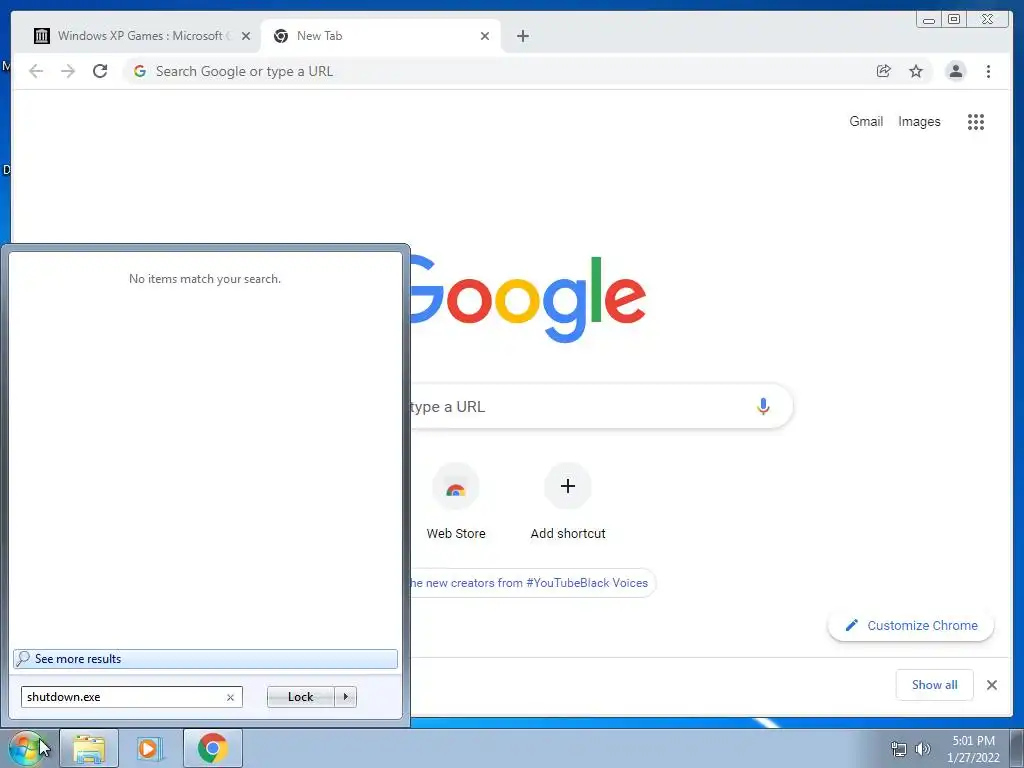
Task: Click the Customize Chrome button
Action: click(911, 626)
